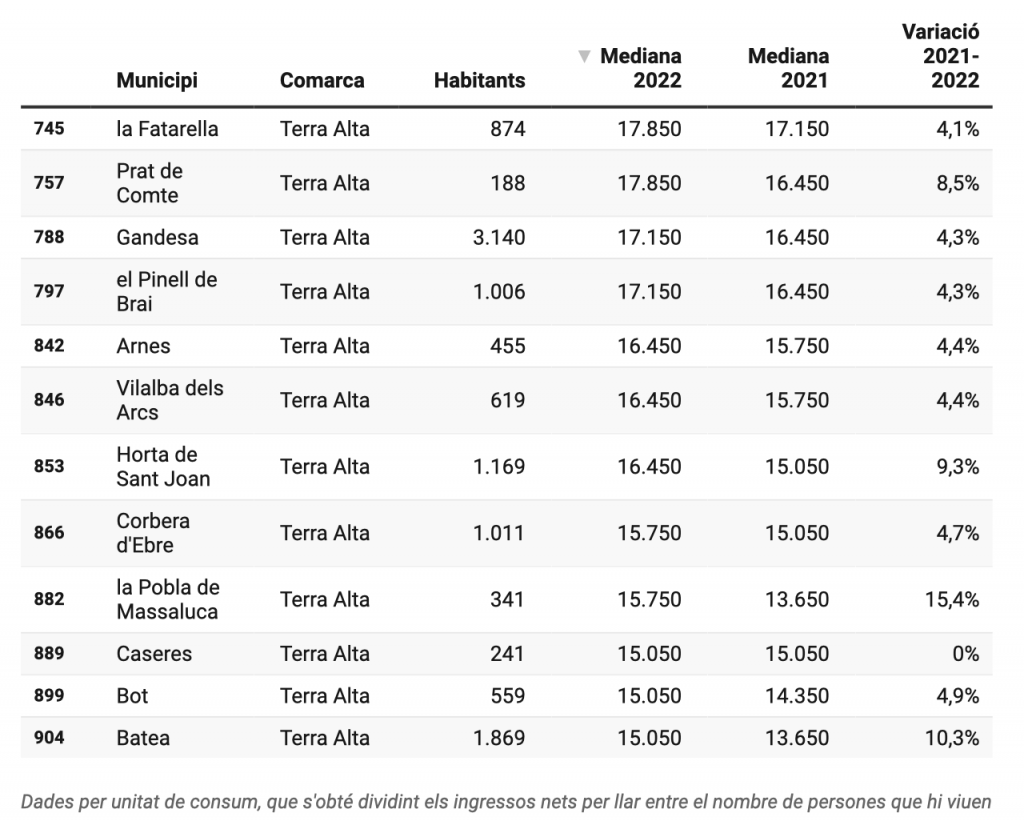Screen dimensions: 1024x821
Task: Click Horta de Sant Joan entry
Action: coord(163,466)
